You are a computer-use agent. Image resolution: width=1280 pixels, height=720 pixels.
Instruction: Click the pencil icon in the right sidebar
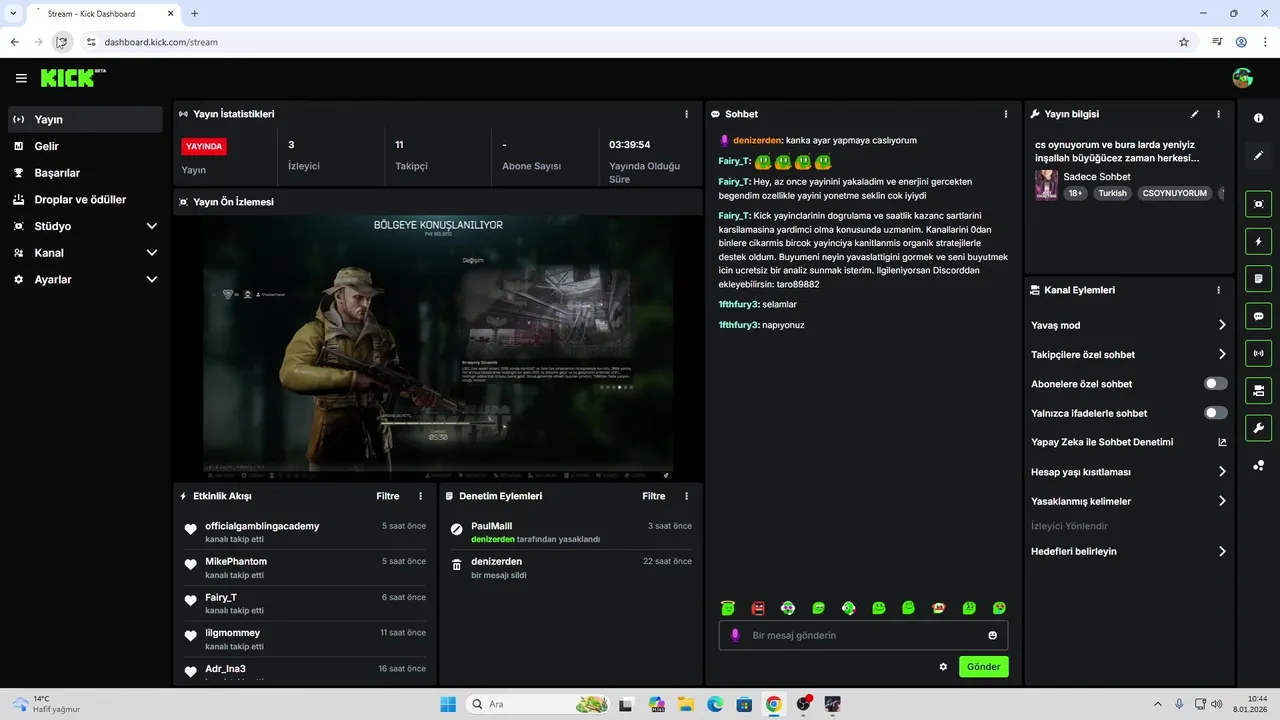(x=1258, y=156)
